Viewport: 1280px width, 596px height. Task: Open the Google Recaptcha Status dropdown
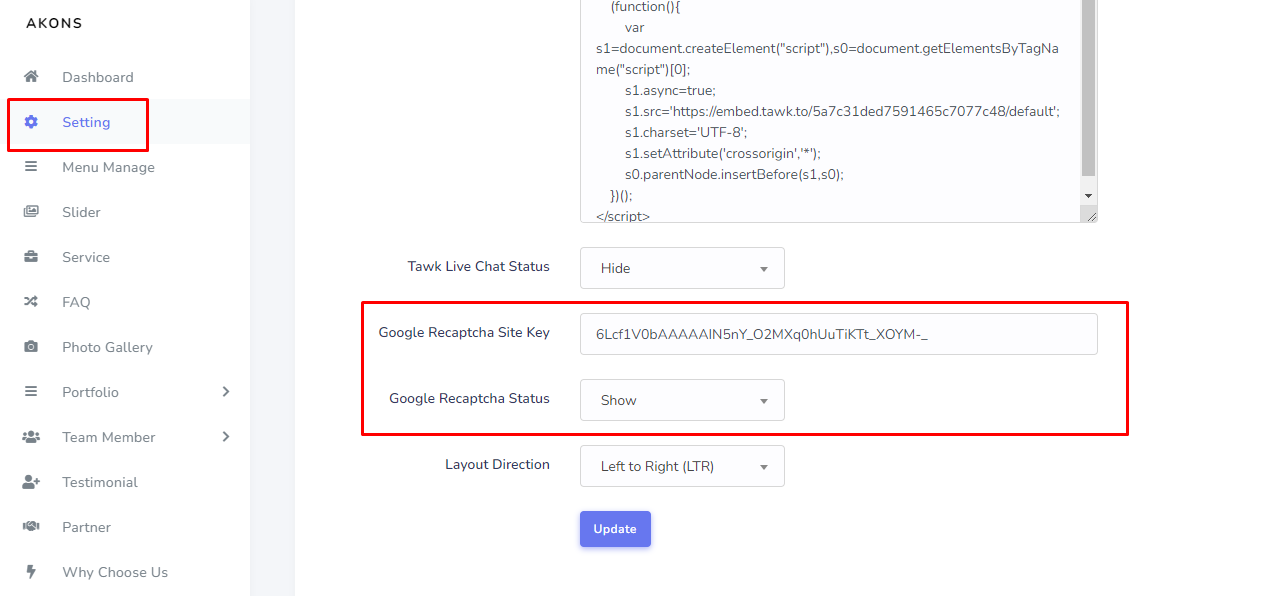pyautogui.click(x=682, y=400)
